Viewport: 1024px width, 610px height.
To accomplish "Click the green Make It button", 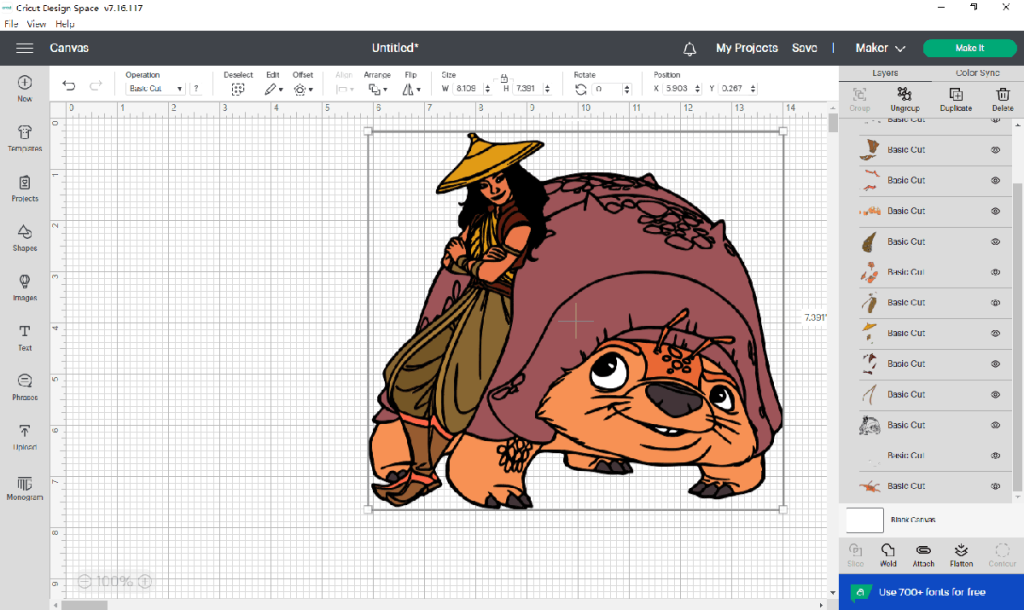I will [969, 48].
